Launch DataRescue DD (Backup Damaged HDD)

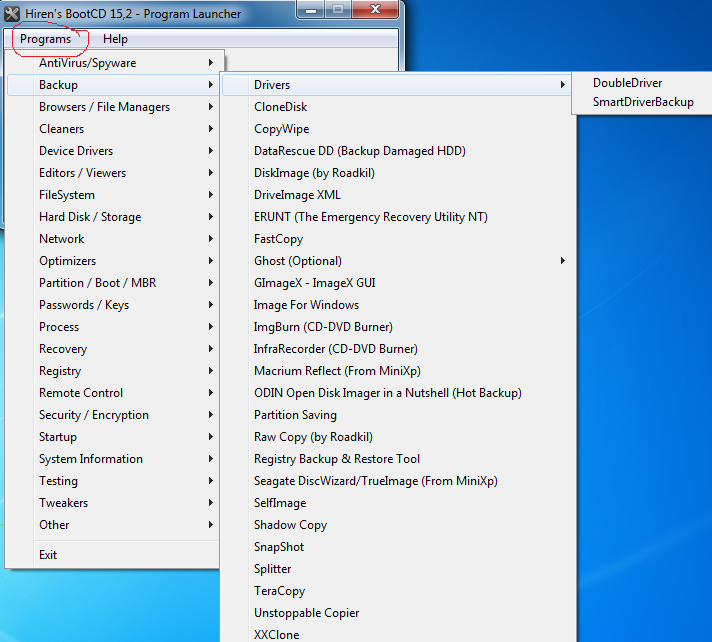(397, 151)
